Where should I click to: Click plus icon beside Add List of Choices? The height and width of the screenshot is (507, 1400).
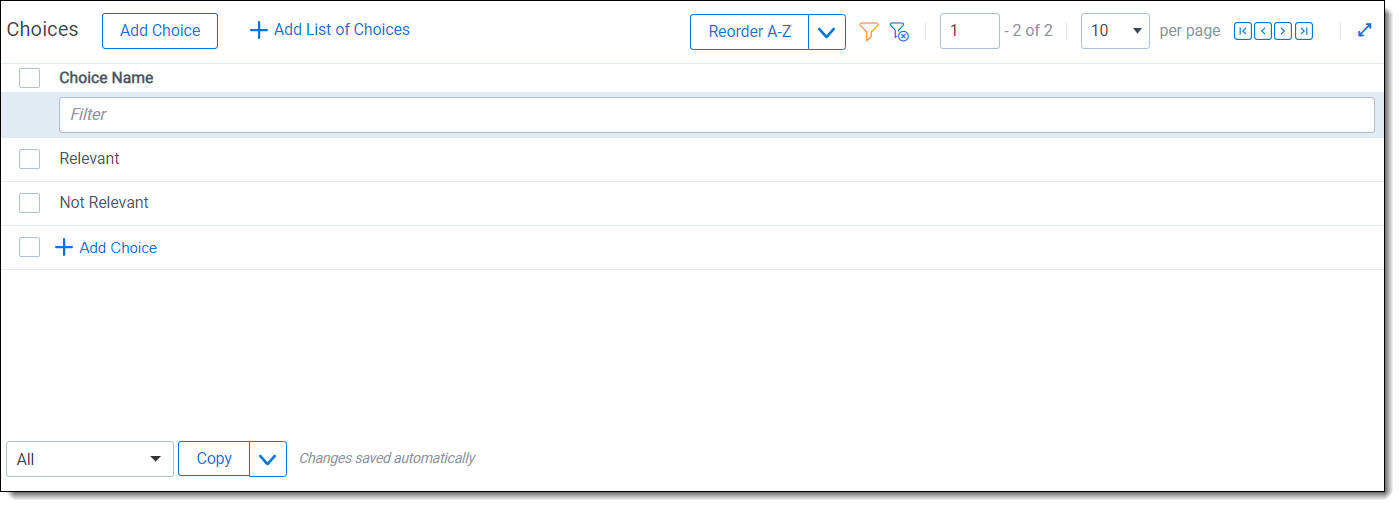point(259,30)
